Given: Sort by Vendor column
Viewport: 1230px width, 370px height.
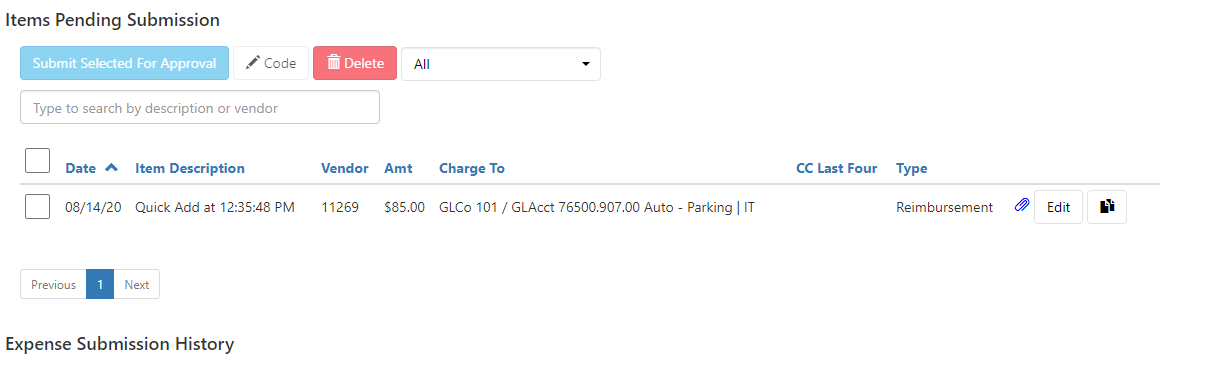Looking at the screenshot, I should (345, 168).
